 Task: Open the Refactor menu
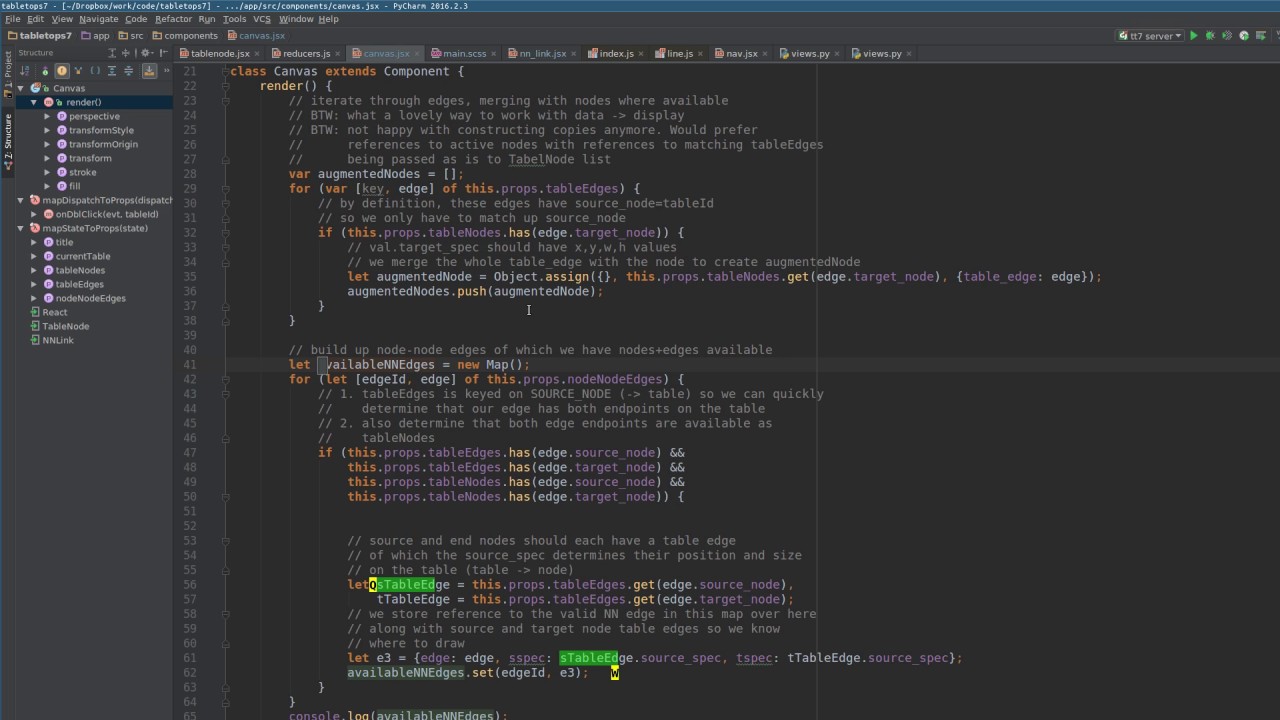pyautogui.click(x=173, y=19)
